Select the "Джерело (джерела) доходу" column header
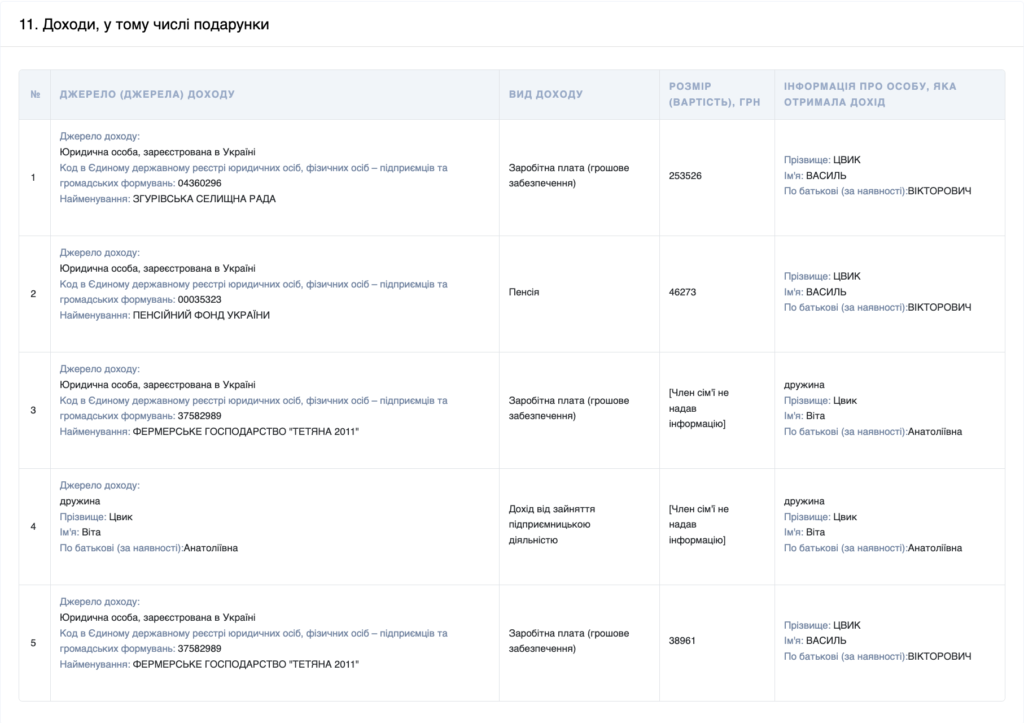The image size is (1024, 723). click(147, 94)
